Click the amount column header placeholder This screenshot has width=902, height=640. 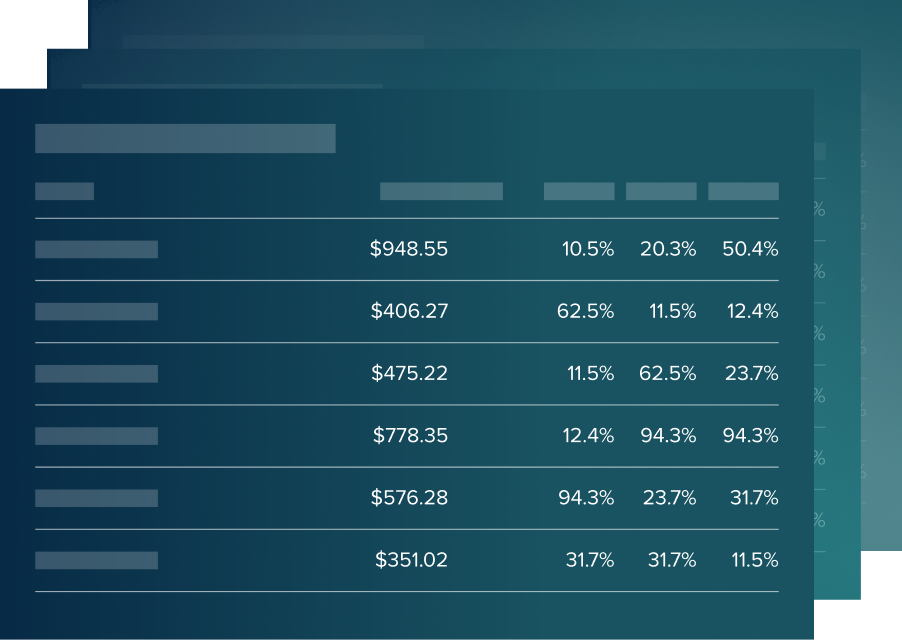pyautogui.click(x=441, y=191)
